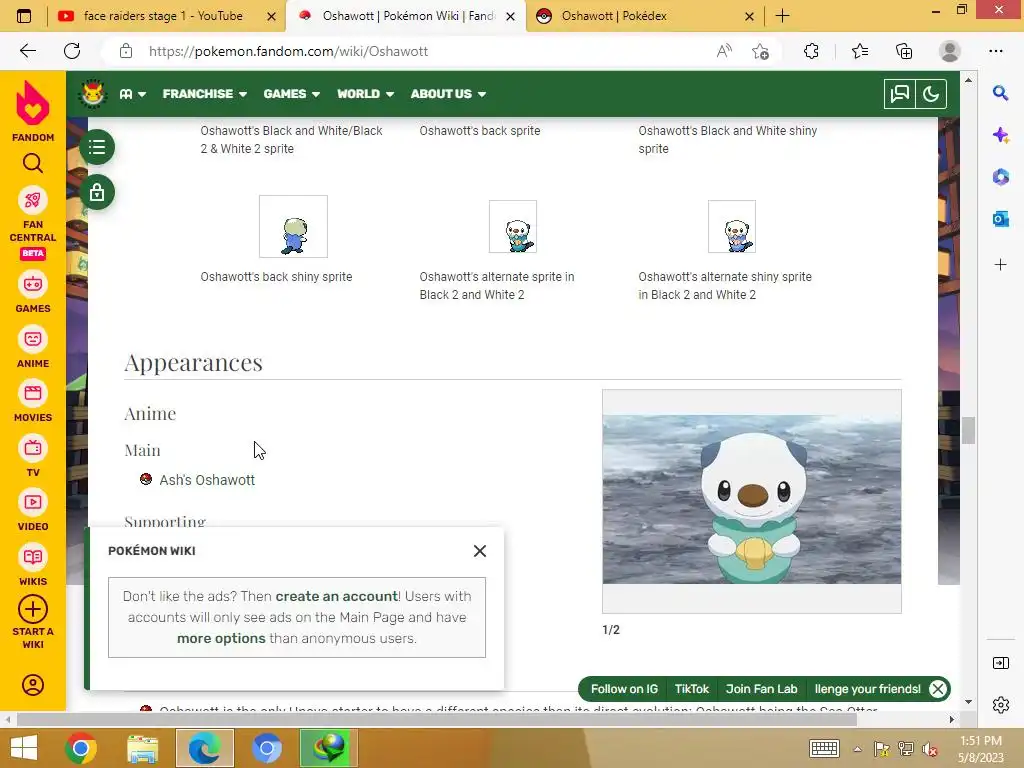
Task: Close the Pokémon Wiki notice popup
Action: coord(480,551)
